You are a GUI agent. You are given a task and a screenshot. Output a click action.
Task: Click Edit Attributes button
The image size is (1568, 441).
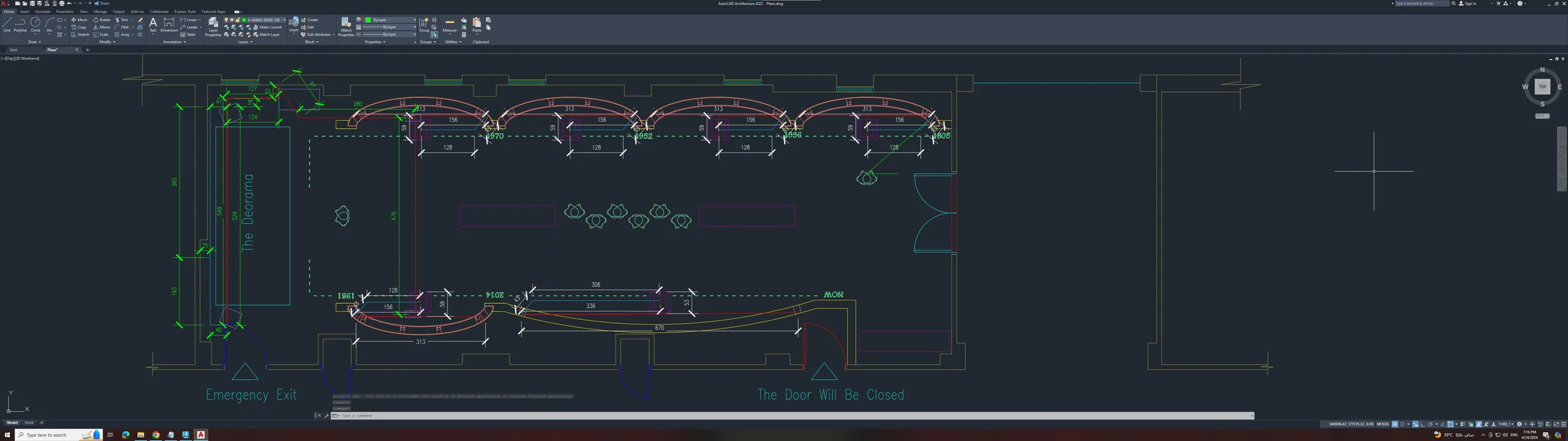(x=317, y=34)
